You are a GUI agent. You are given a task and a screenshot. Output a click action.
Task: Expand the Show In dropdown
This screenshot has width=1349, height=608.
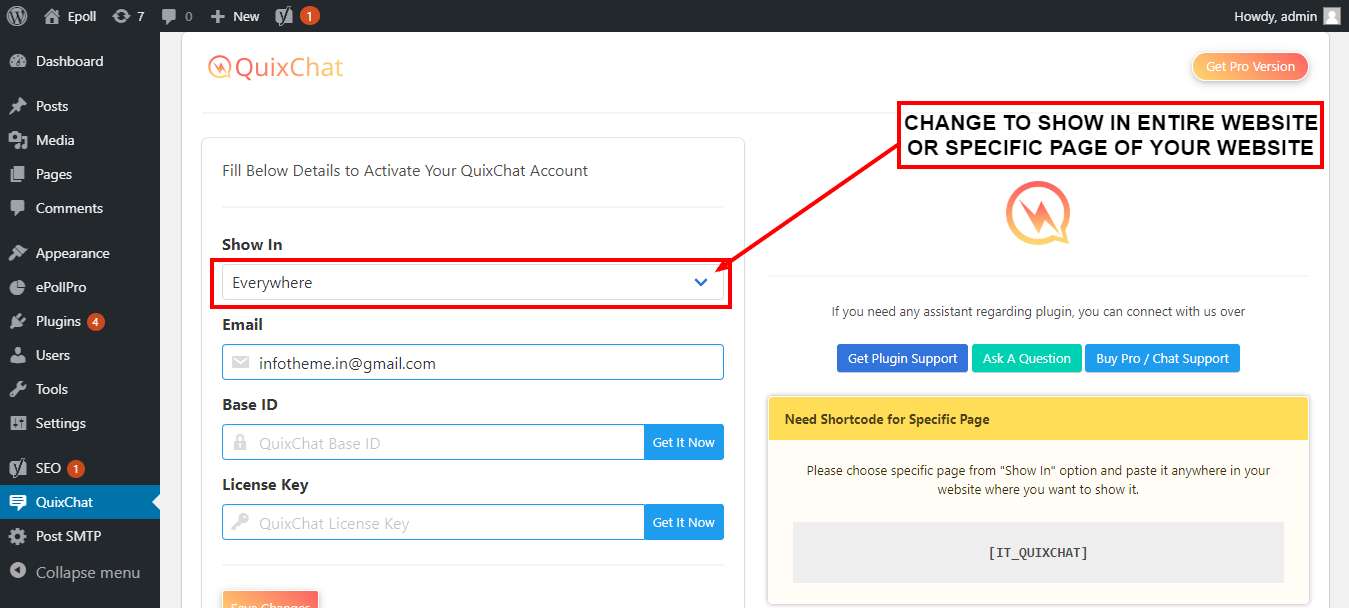point(472,283)
